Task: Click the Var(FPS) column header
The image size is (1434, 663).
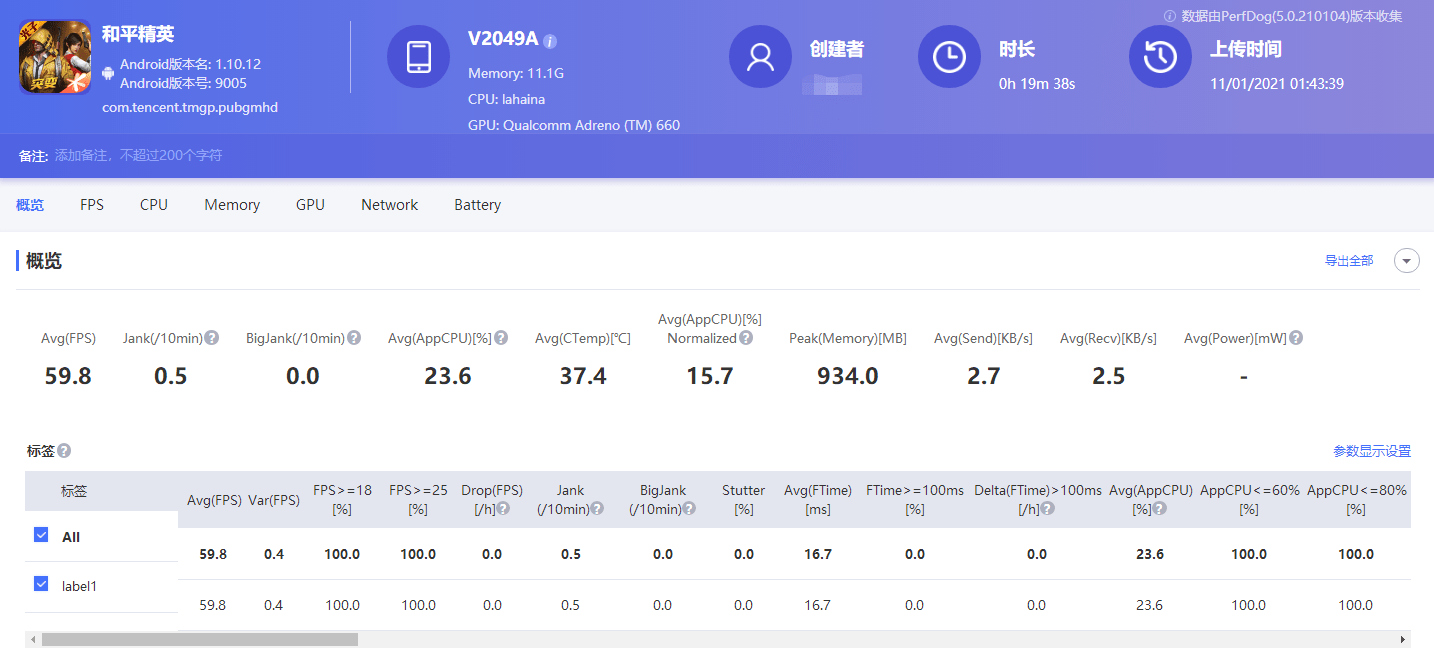Action: [x=274, y=500]
